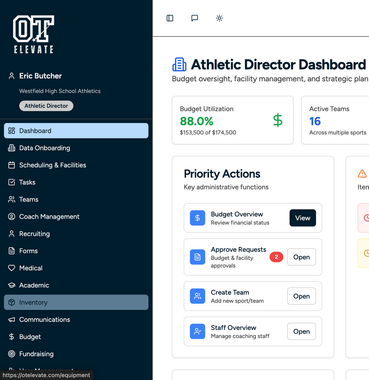The height and width of the screenshot is (380, 369).
Task: Click the $153,500 of $174,500 text
Action: click(x=208, y=132)
